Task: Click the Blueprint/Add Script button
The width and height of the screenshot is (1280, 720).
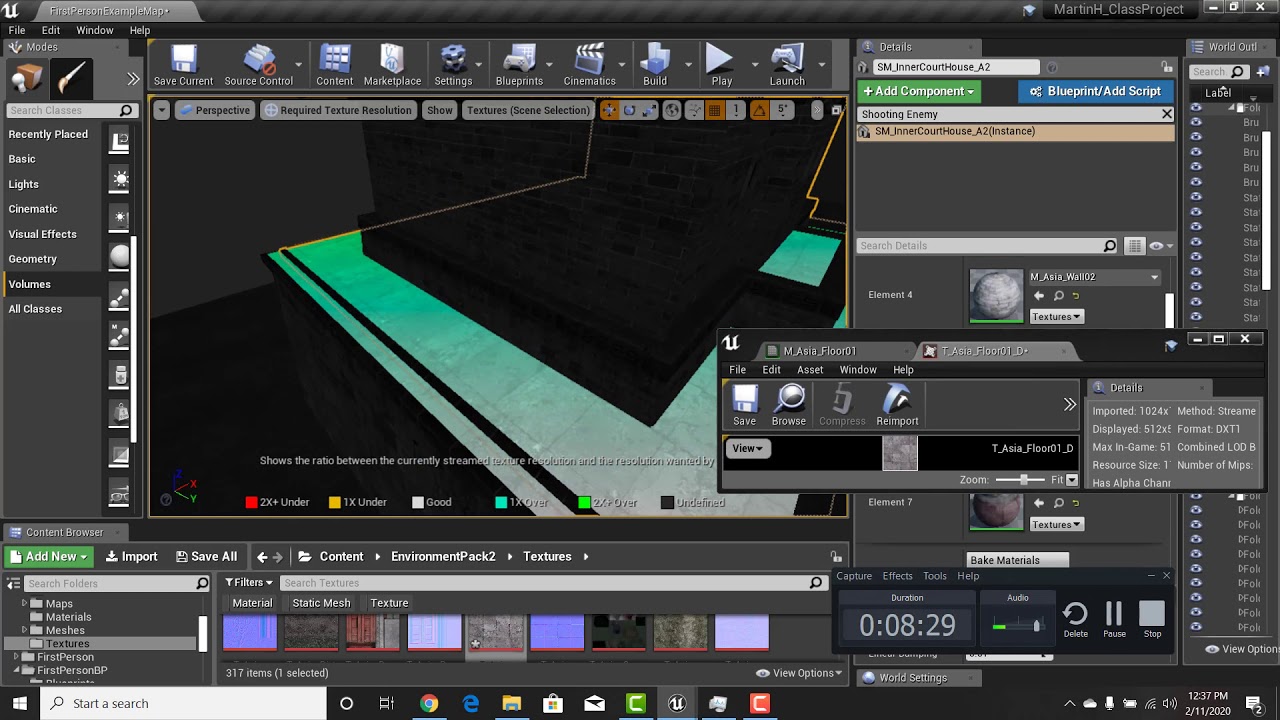Action: (x=1095, y=91)
